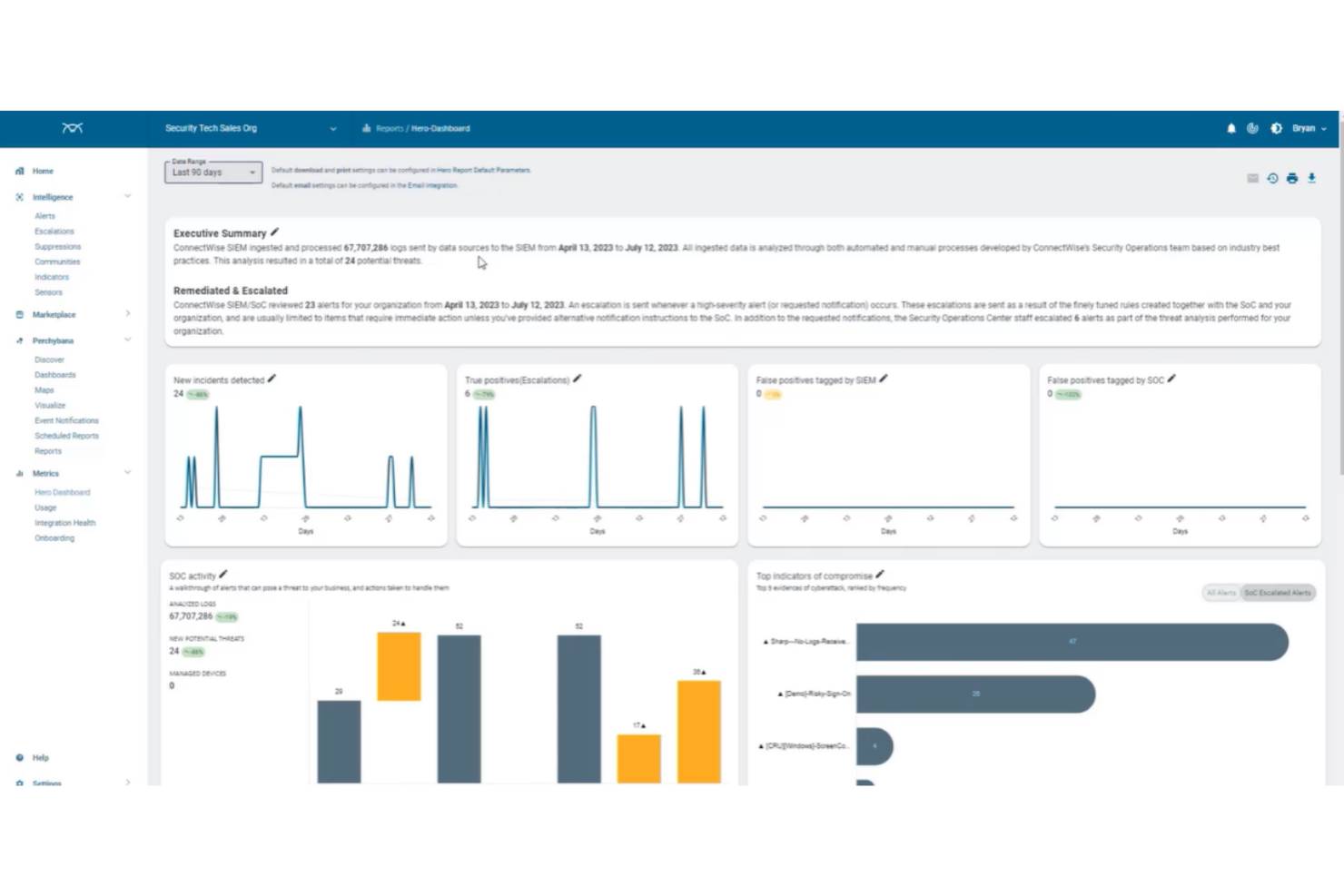Screen dimensions: 1344x896
Task: Open Suppressions in sidebar
Action: 58,247
